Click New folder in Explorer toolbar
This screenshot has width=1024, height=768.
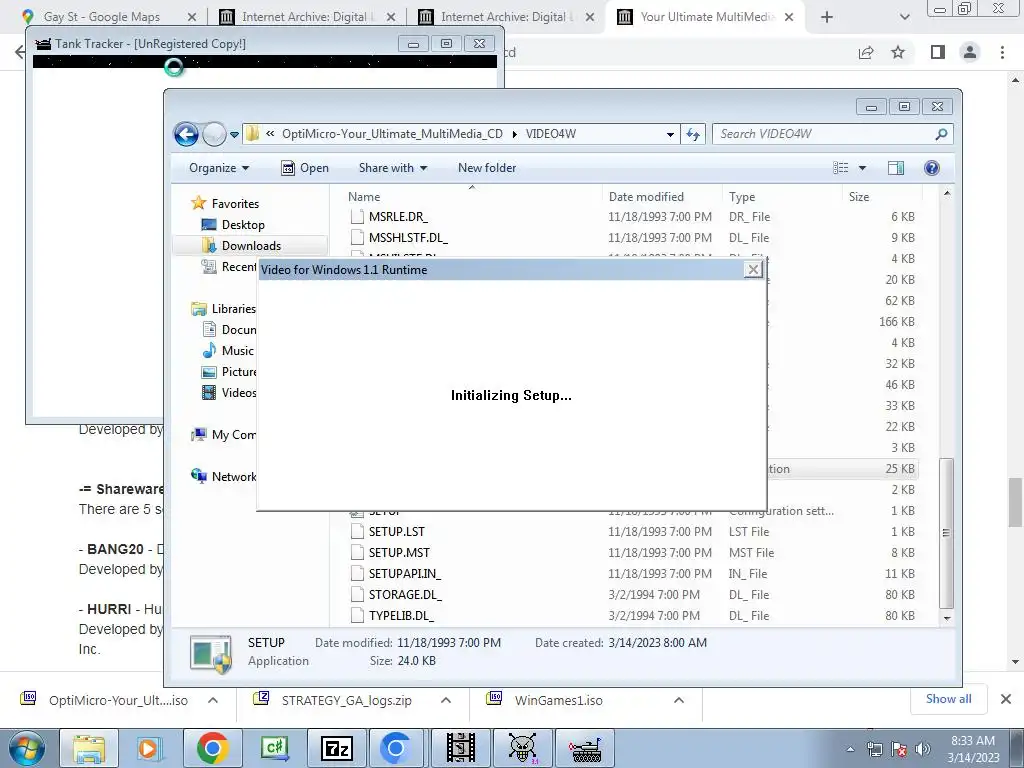(x=487, y=168)
